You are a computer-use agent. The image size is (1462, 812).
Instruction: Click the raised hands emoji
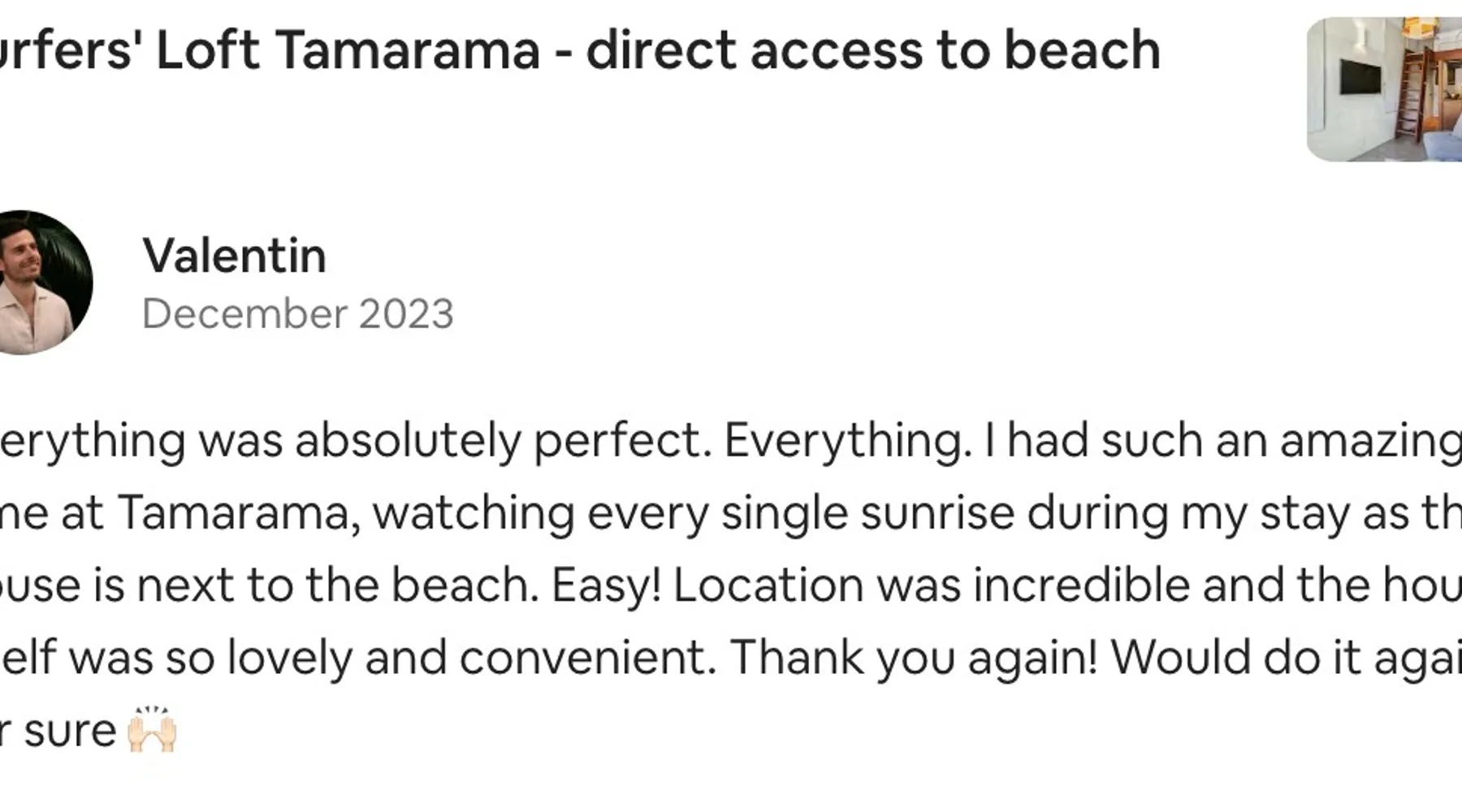click(x=152, y=730)
